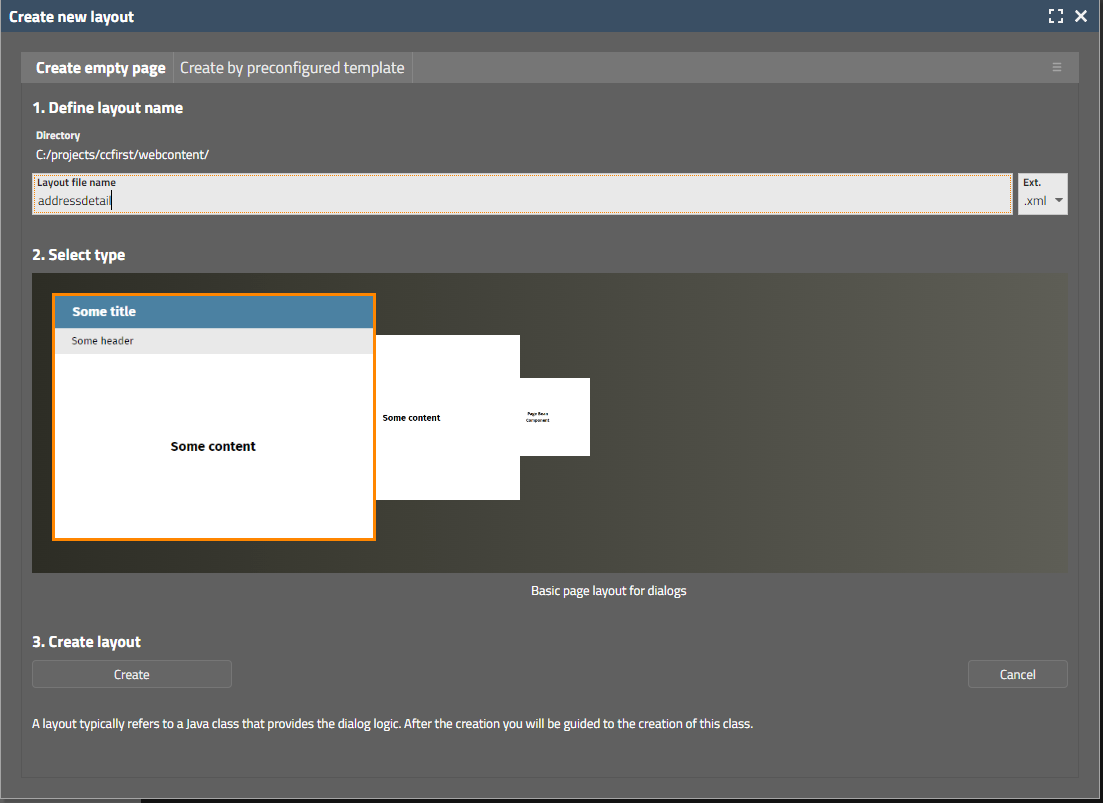Viewport: 1103px width, 803px height.
Task: Choose the middle Some content layout thumbnail
Action: [x=447, y=417]
